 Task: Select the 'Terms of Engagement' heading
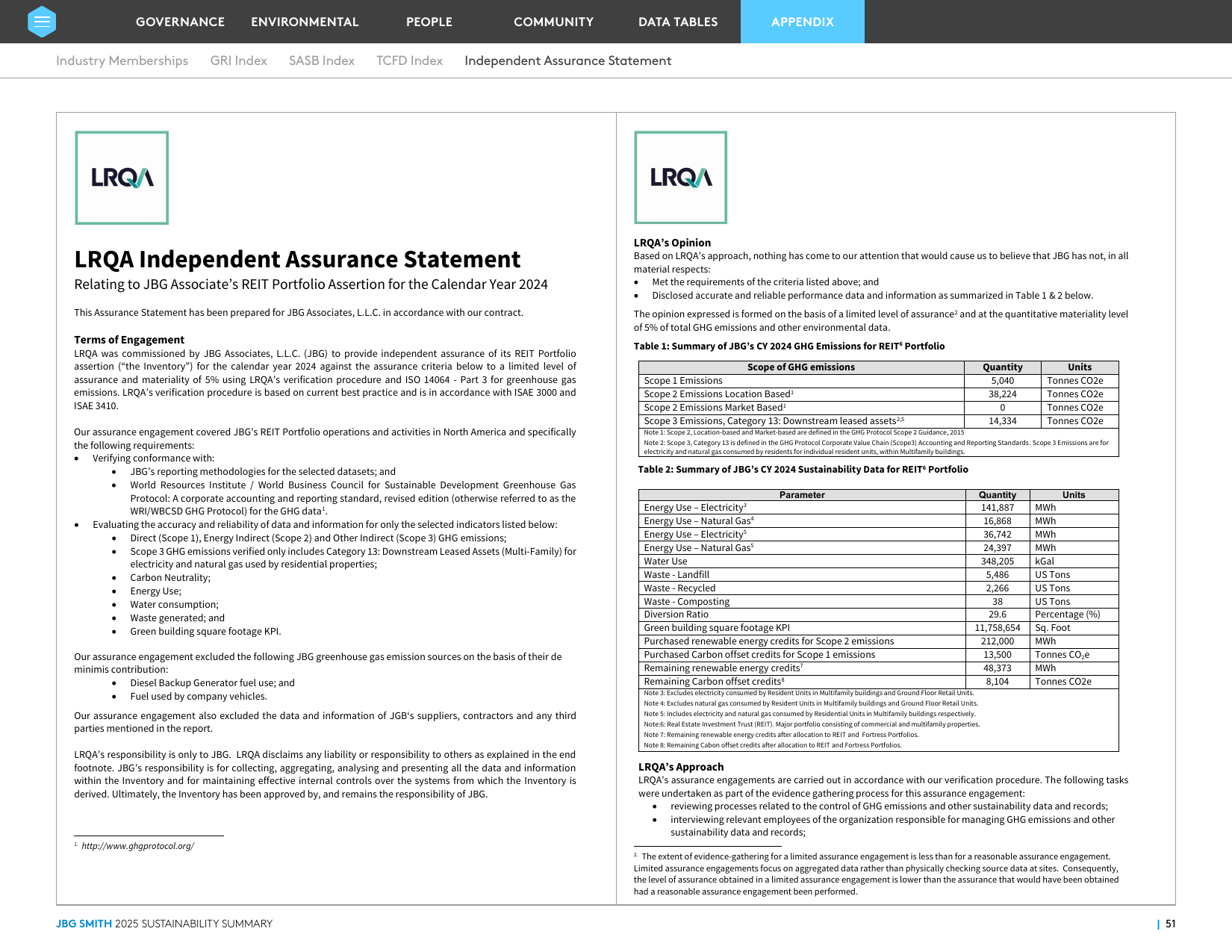(129, 340)
